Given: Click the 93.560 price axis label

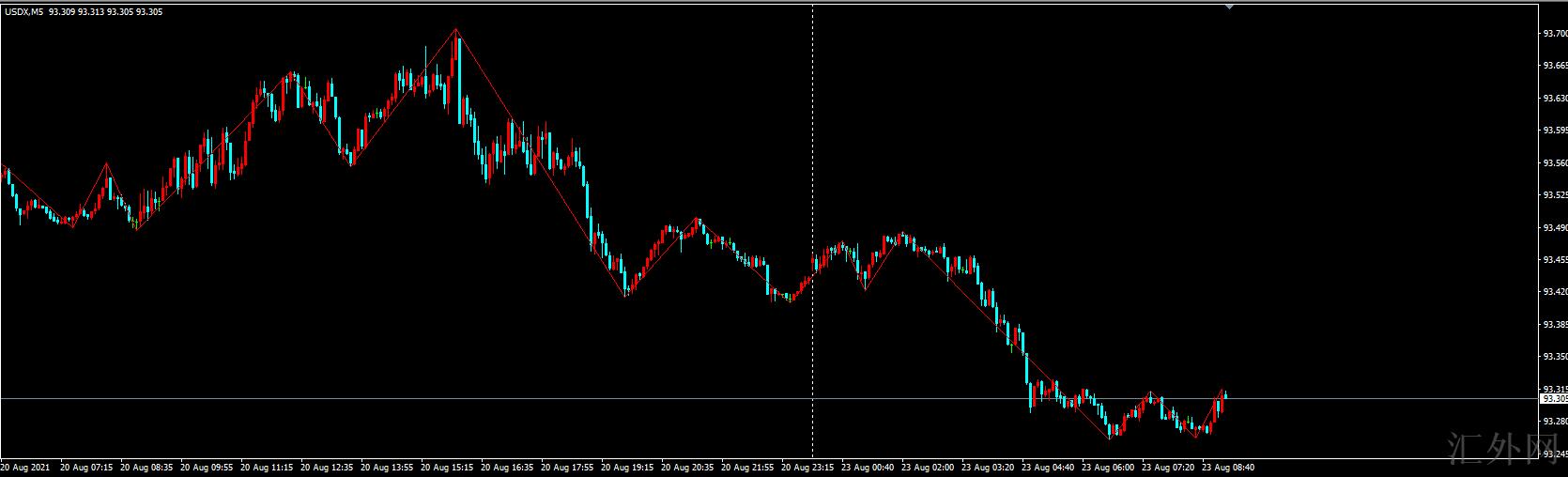Looking at the screenshot, I should point(1554,163).
